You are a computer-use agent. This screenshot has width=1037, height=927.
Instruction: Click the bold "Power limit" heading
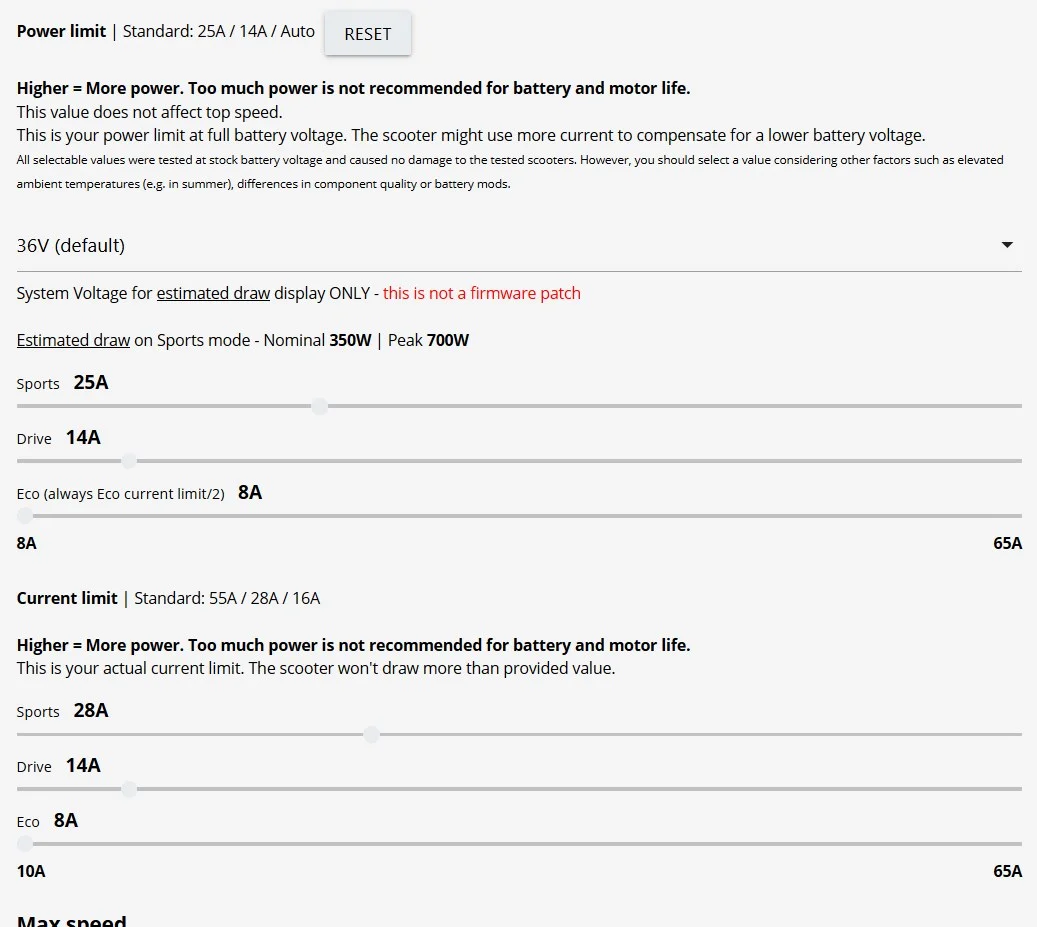[61, 31]
